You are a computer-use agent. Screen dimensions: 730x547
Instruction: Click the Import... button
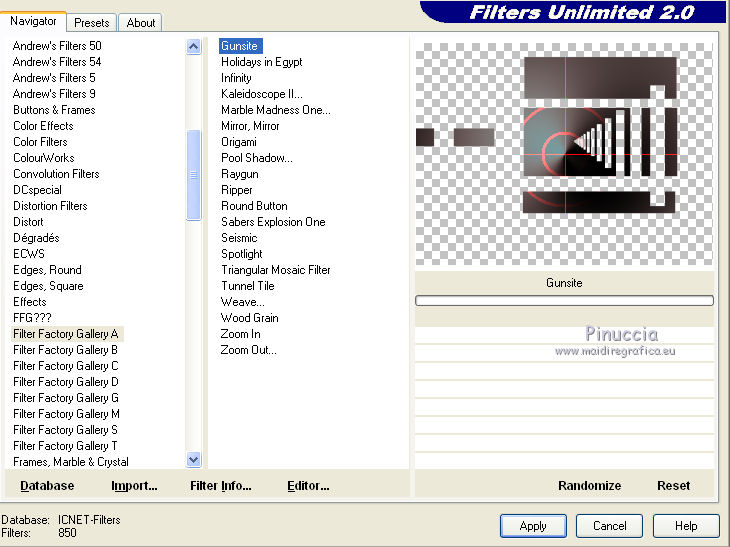[x=134, y=486]
